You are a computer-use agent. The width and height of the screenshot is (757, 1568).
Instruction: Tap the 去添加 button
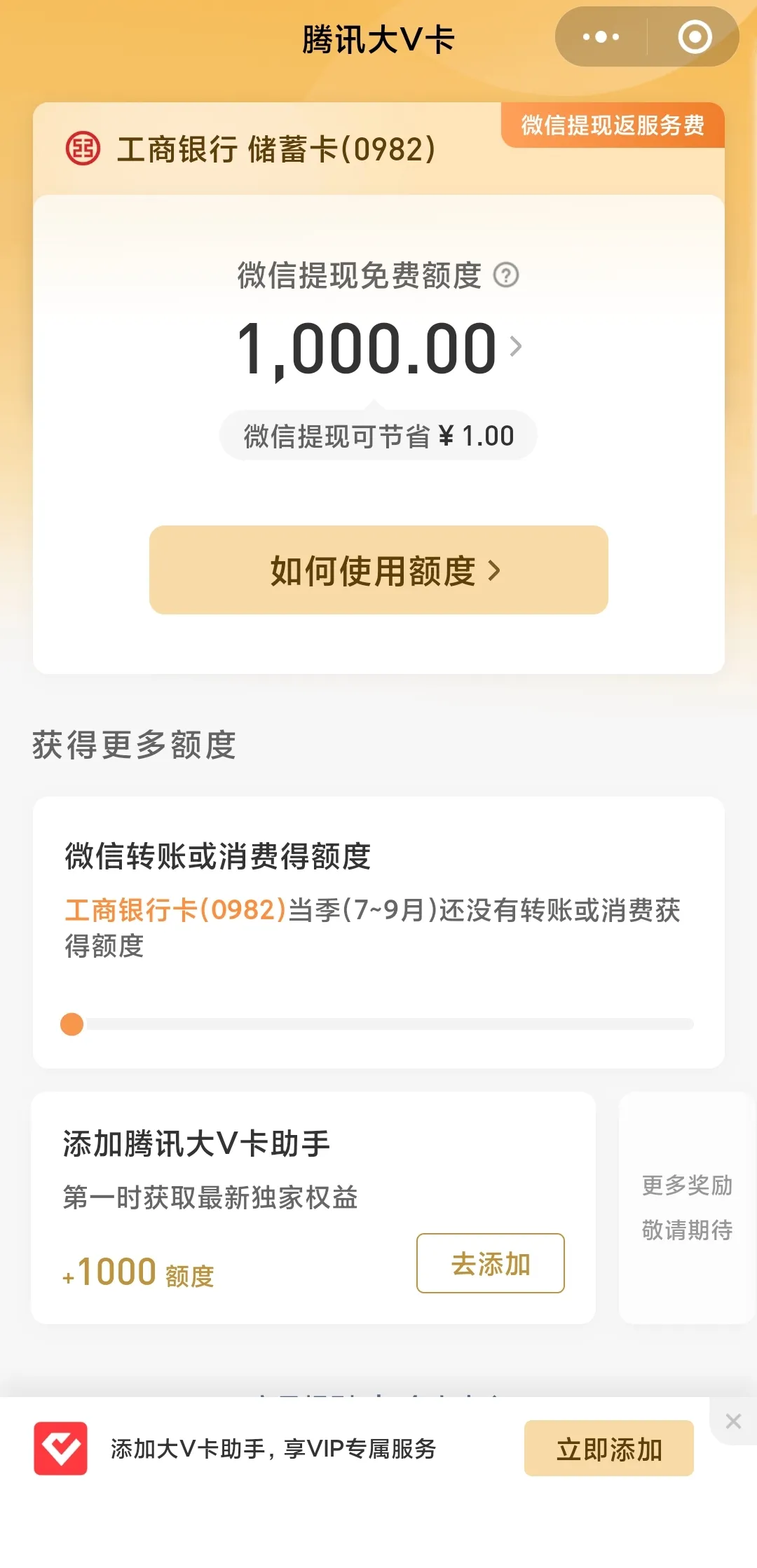coord(490,1263)
